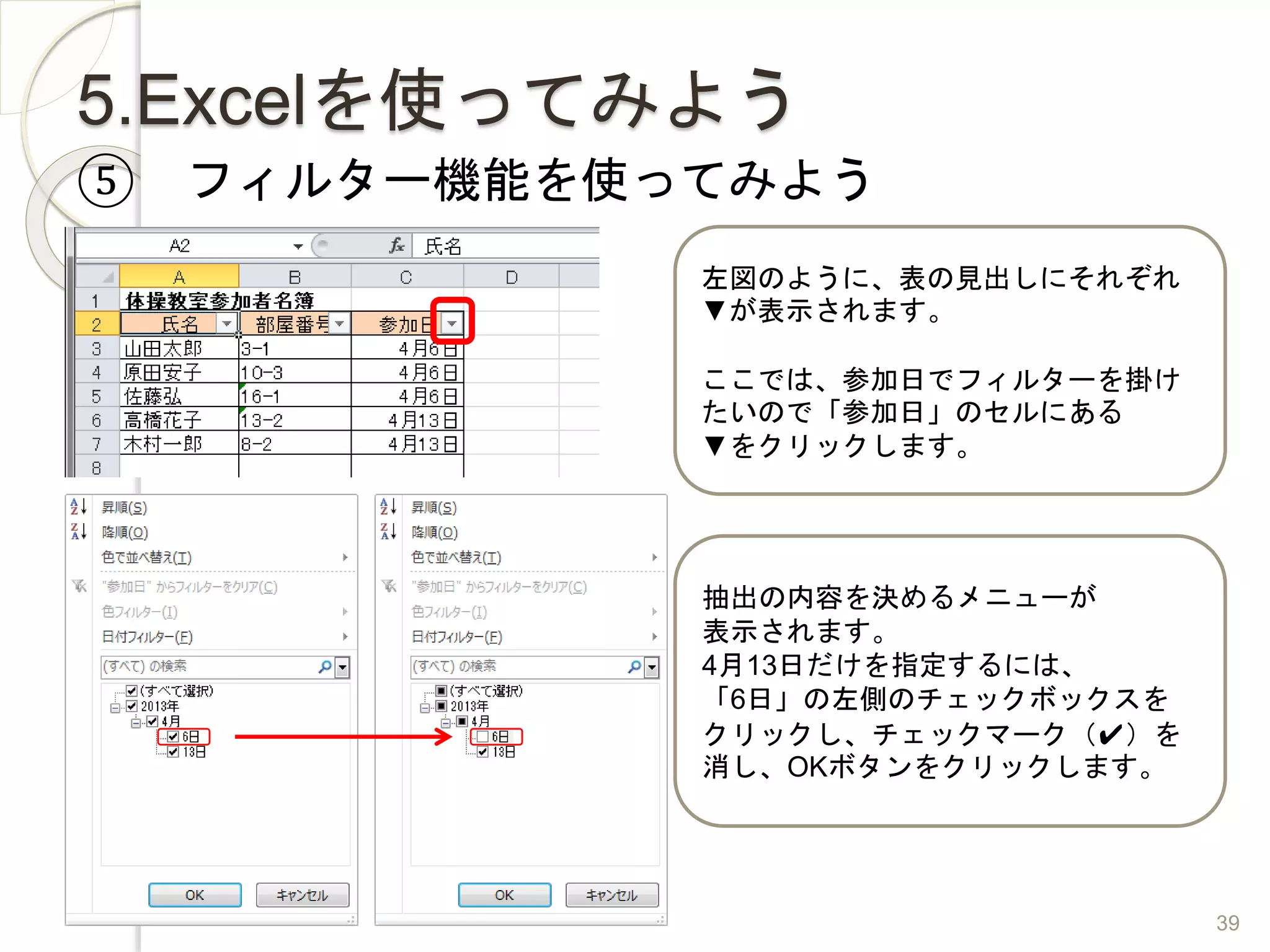Viewport: 1270px width, 952px height.
Task: Collapse the 2013年 tree node in right menu
Action: point(425,708)
